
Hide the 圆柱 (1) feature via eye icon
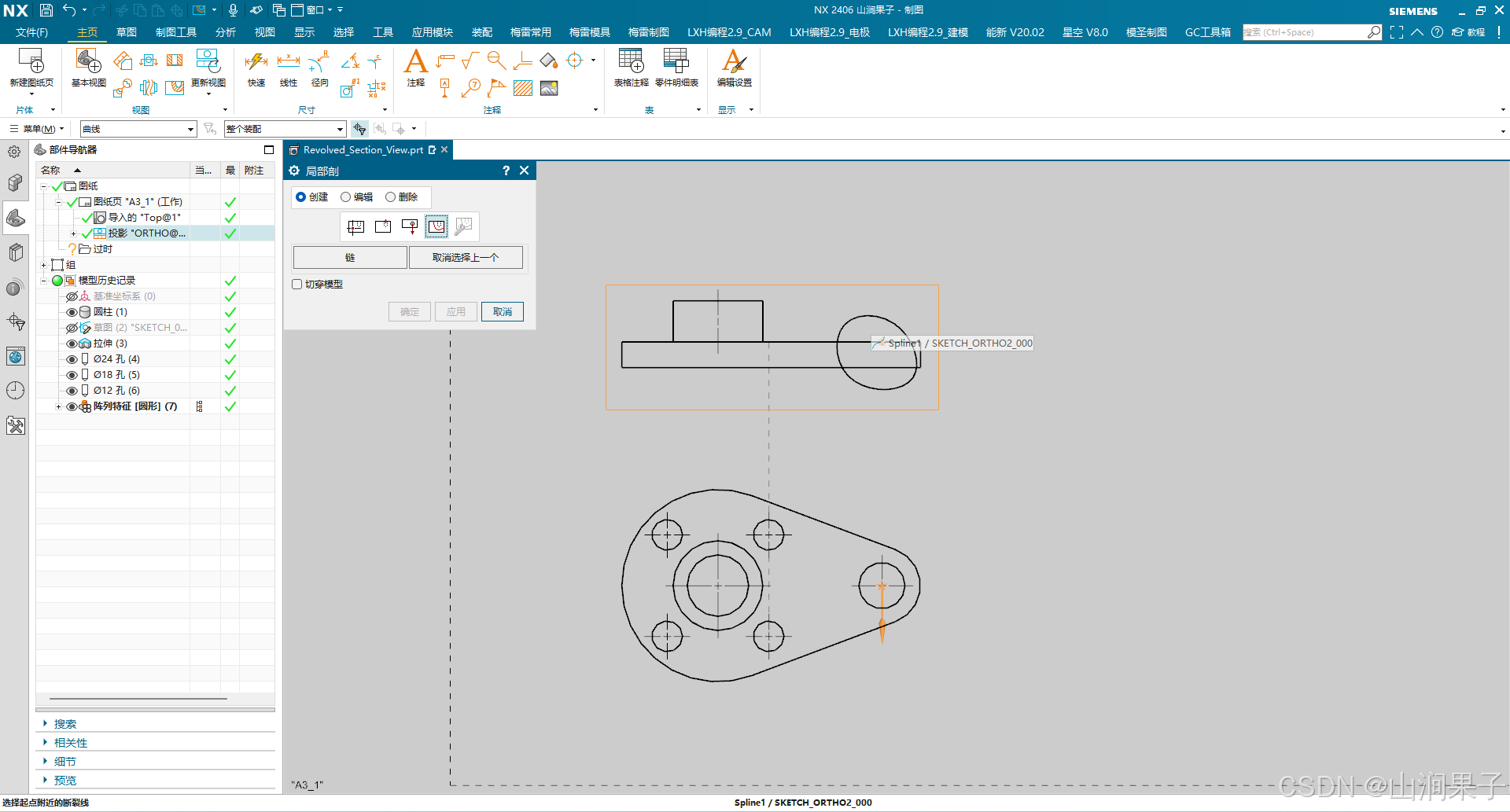pyautogui.click(x=72, y=312)
